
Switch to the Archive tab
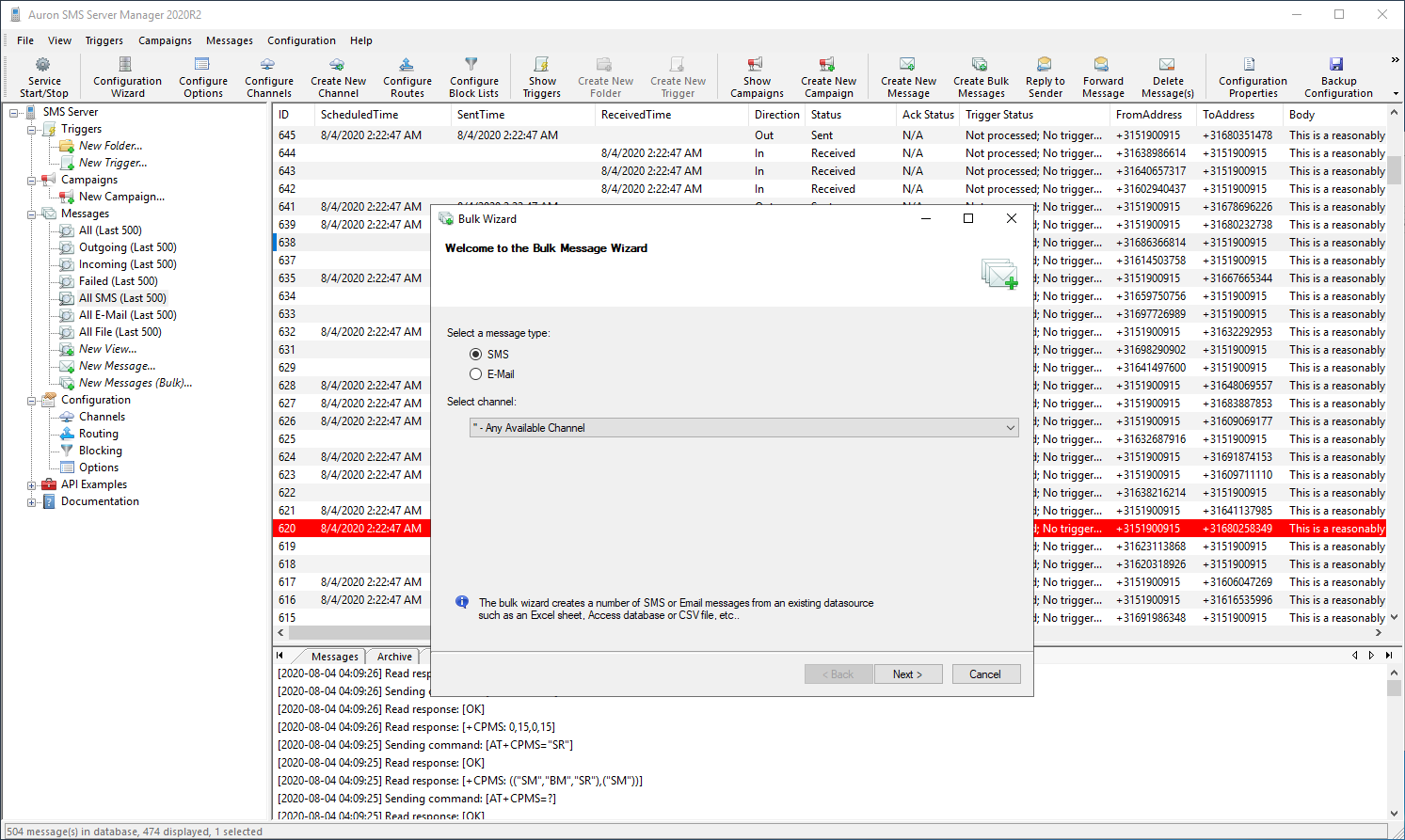pos(394,657)
